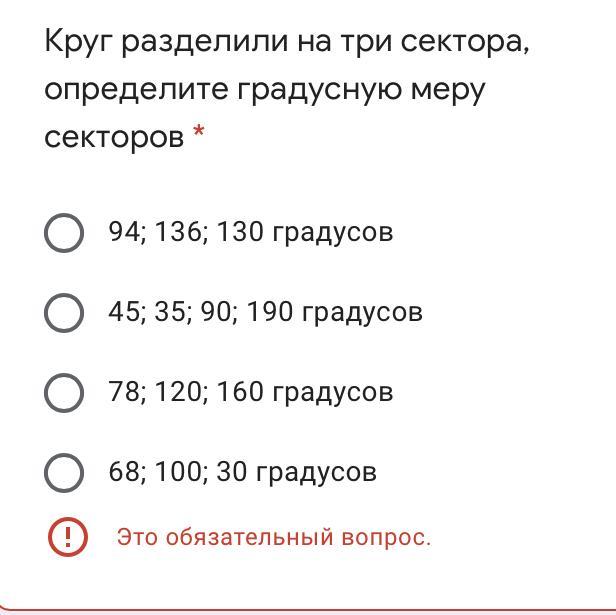616x615 pixels.
Task: Click the label text '94; 136; 130 градусов'
Action: click(x=250, y=232)
